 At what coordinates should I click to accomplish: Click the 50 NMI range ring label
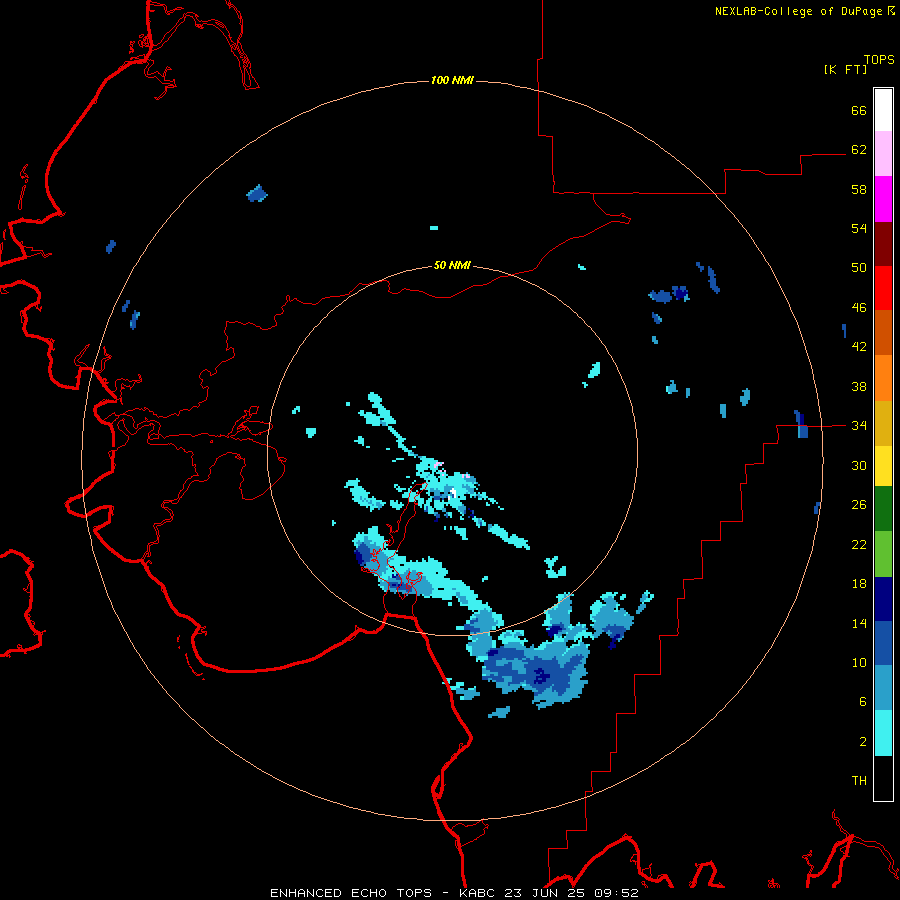click(452, 265)
